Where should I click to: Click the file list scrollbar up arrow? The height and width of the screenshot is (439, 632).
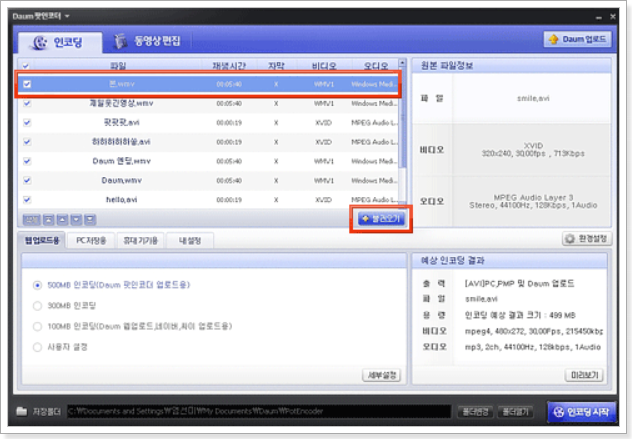[x=402, y=63]
